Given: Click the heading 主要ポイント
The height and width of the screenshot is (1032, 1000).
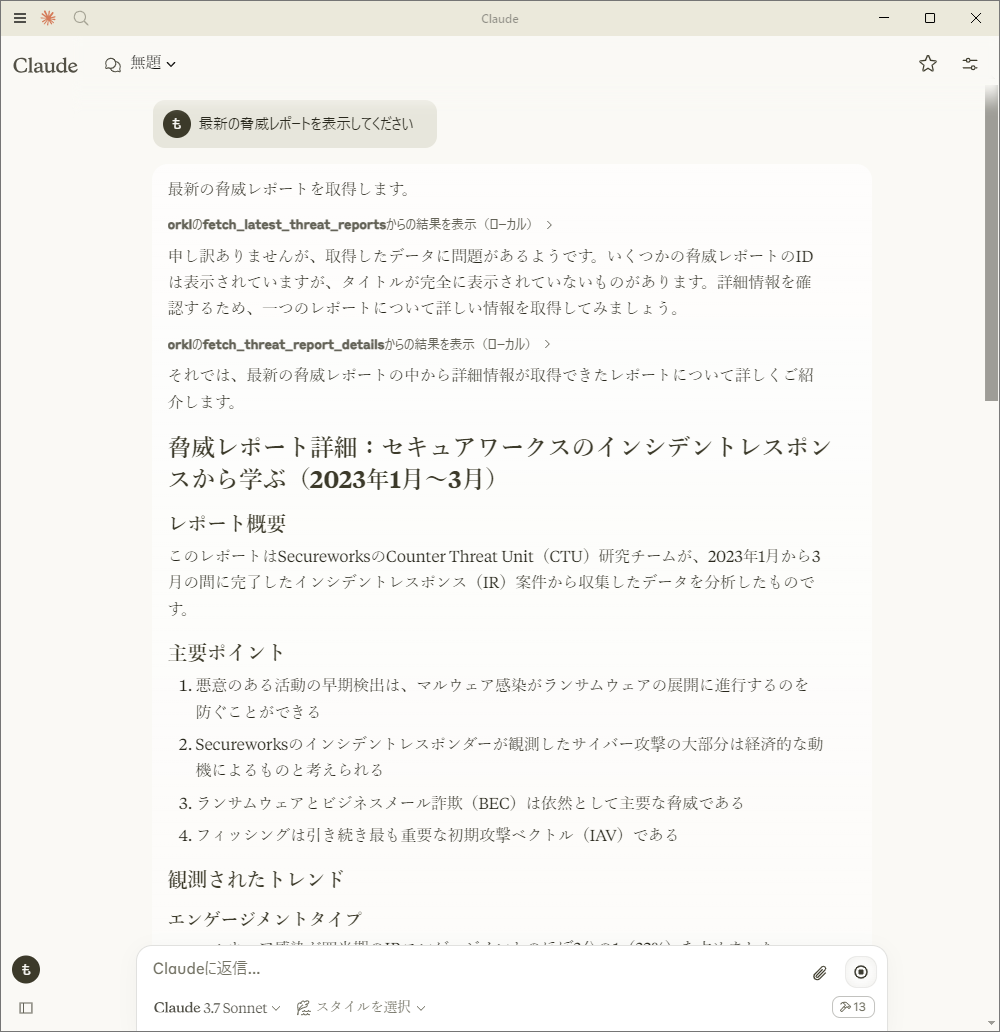Looking at the screenshot, I should click(x=226, y=652).
